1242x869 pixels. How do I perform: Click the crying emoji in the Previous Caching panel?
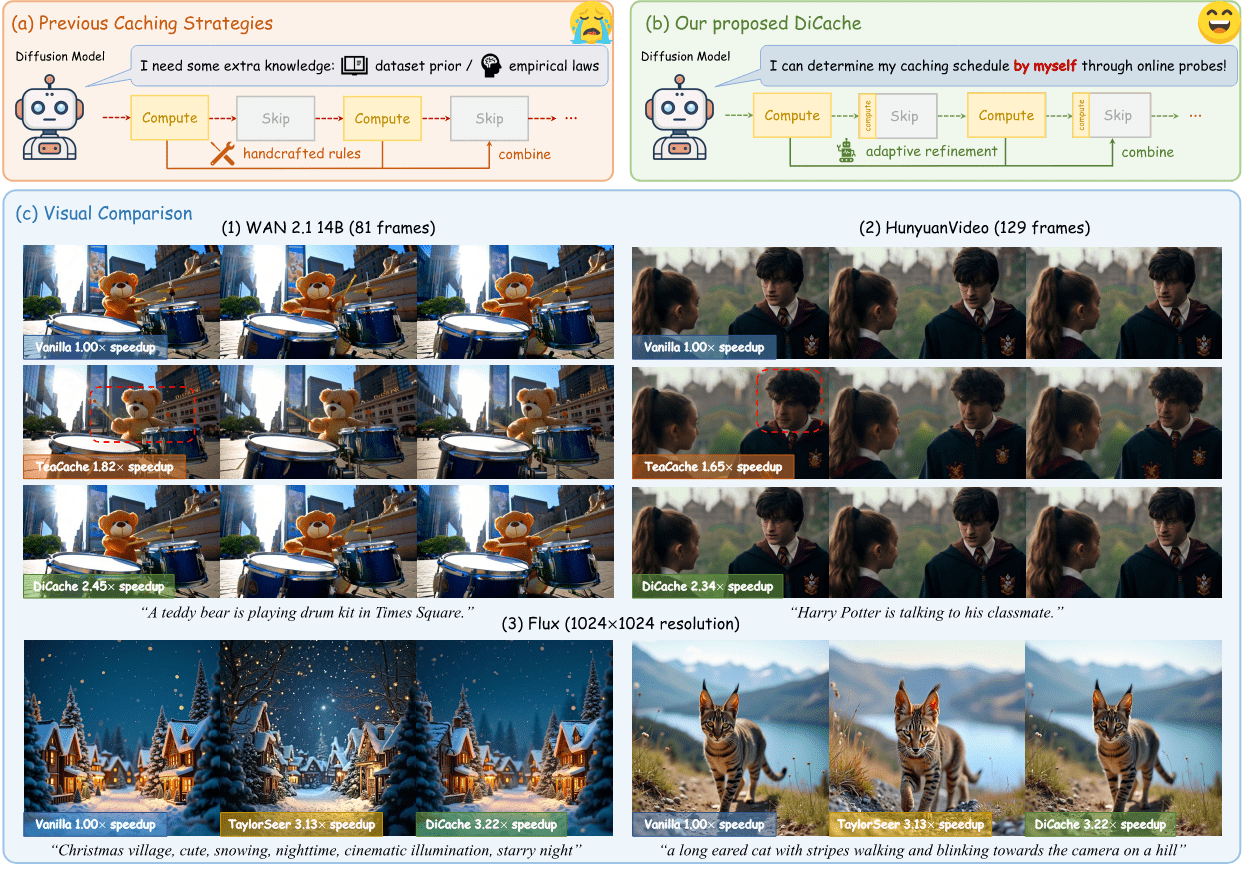[x=590, y=24]
